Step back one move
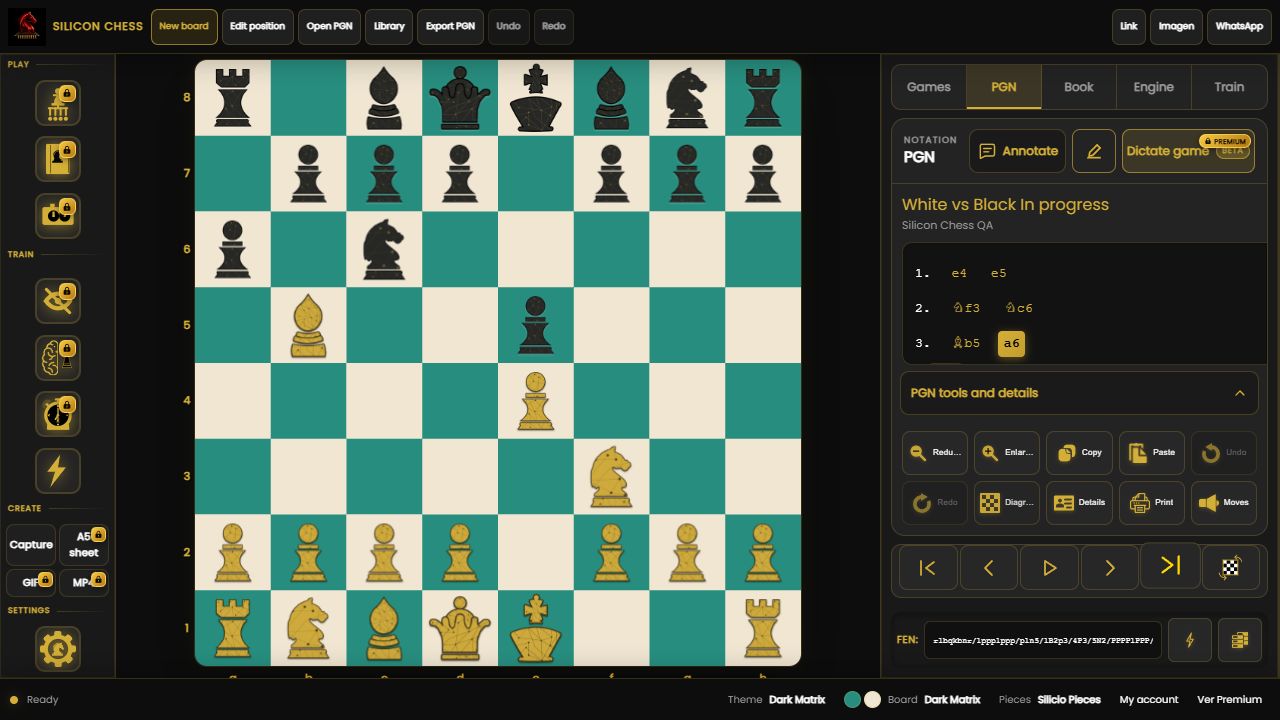The image size is (1280, 720). coord(989,568)
